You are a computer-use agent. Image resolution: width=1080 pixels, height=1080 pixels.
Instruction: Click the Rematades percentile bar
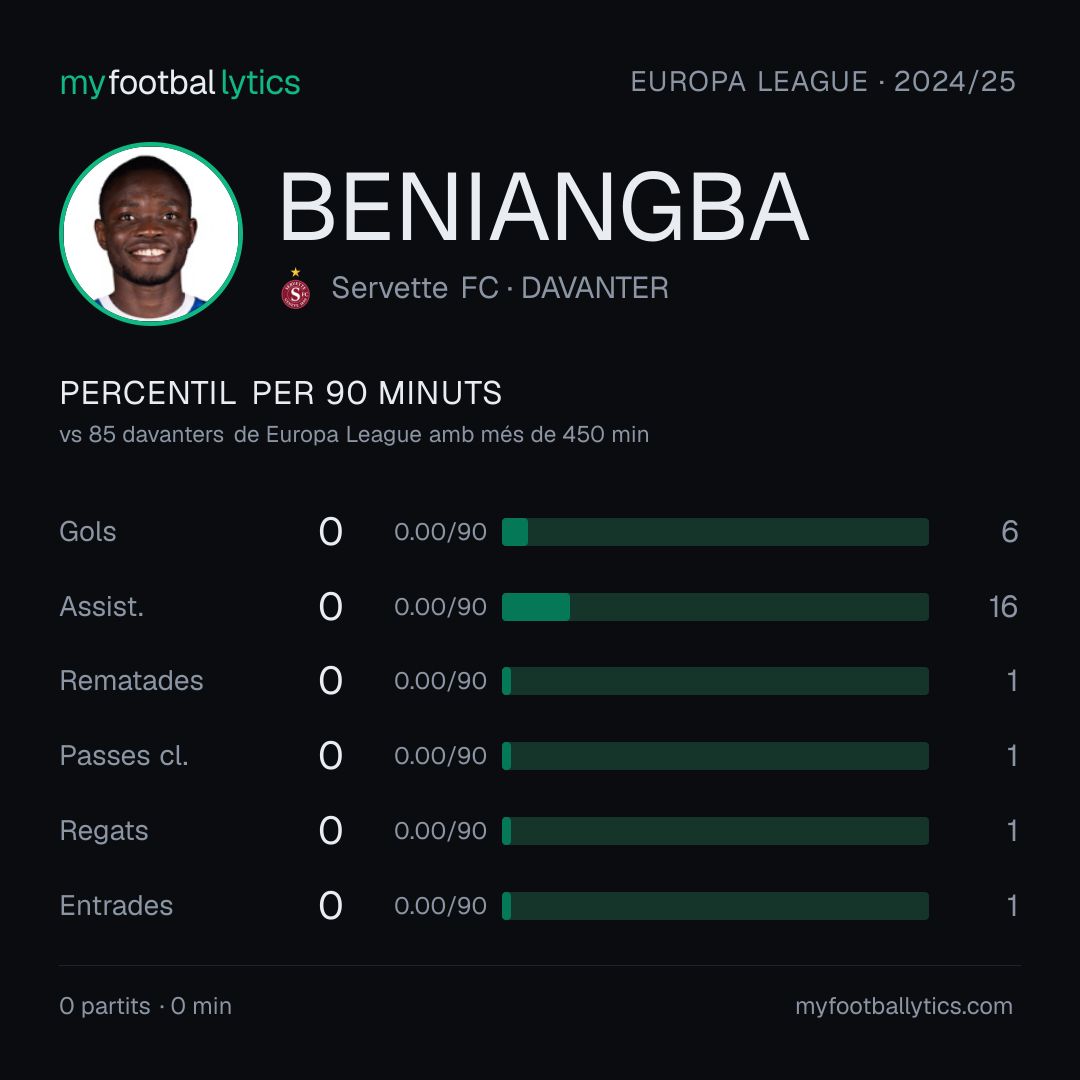715,681
